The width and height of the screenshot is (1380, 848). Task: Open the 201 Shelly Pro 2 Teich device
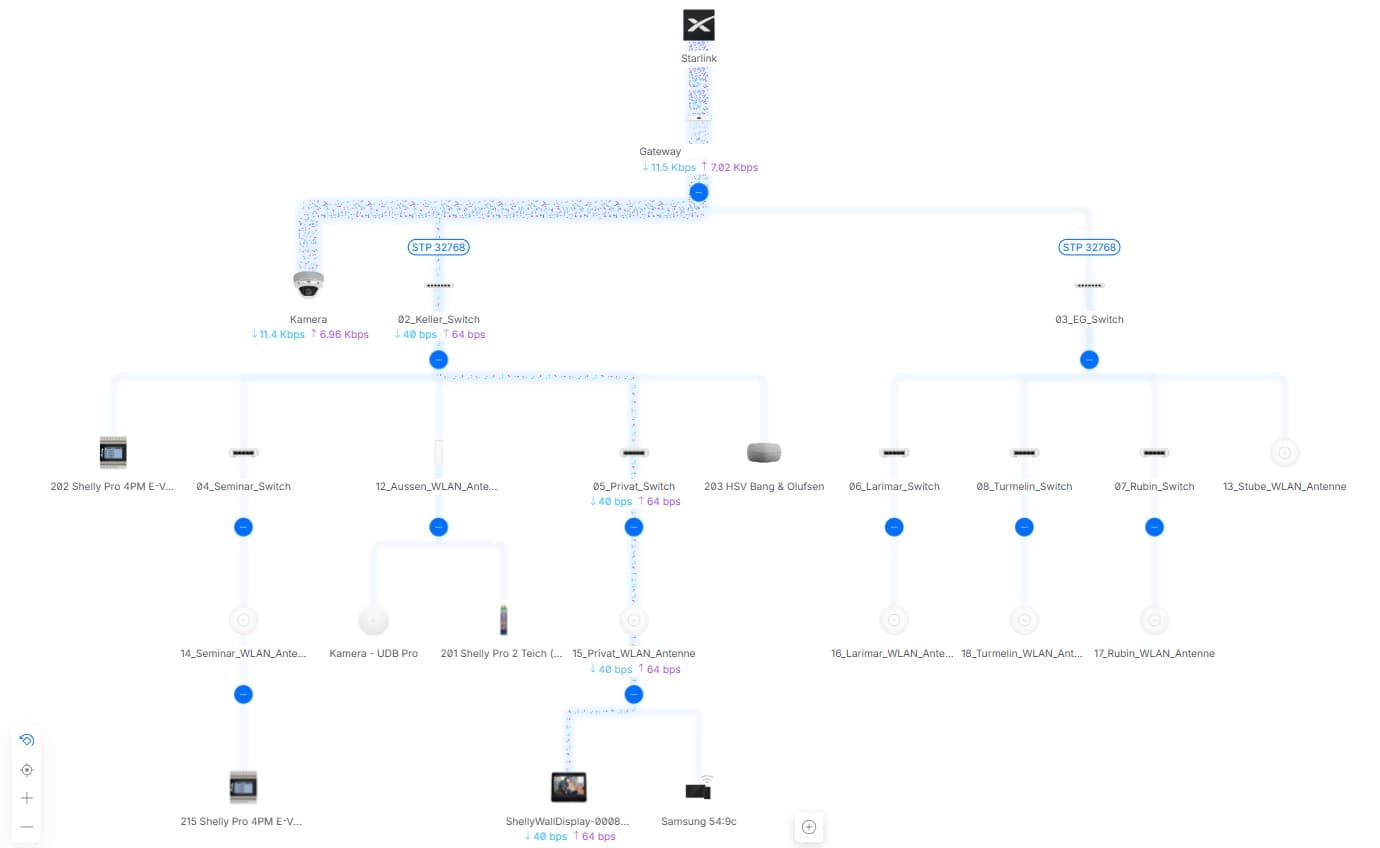(503, 620)
